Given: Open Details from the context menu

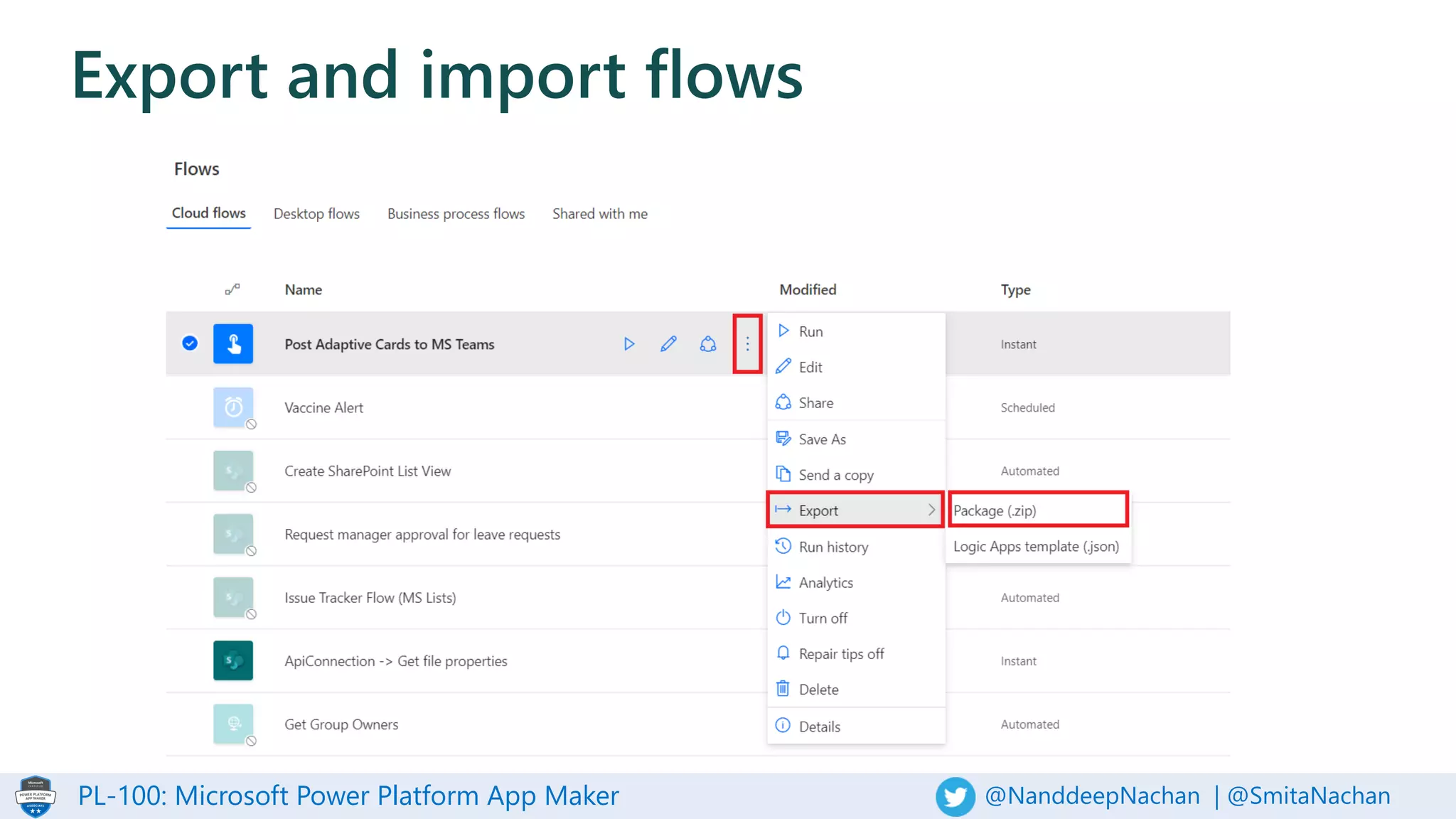Looking at the screenshot, I should pos(856,726).
